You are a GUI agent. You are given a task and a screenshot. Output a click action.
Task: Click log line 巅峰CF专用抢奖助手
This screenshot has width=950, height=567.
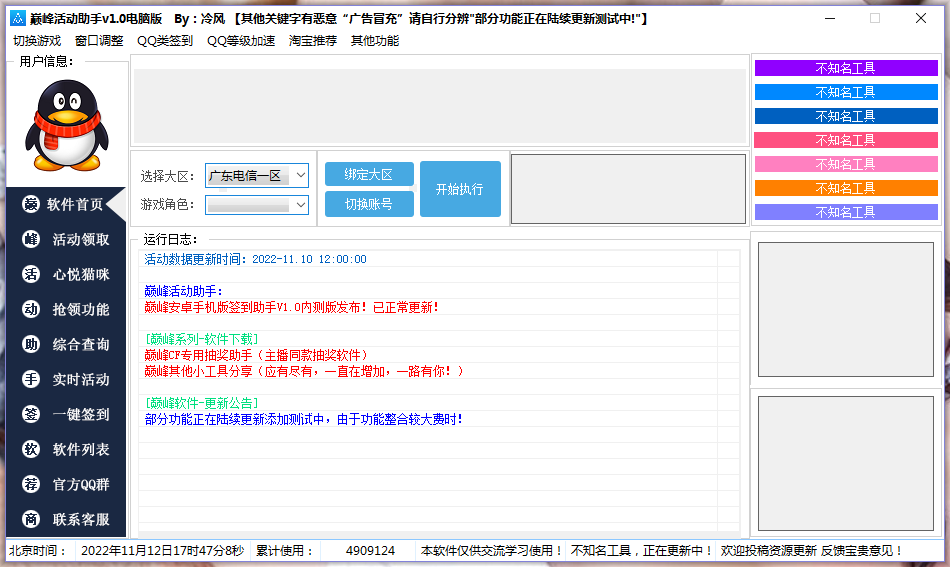[256, 355]
